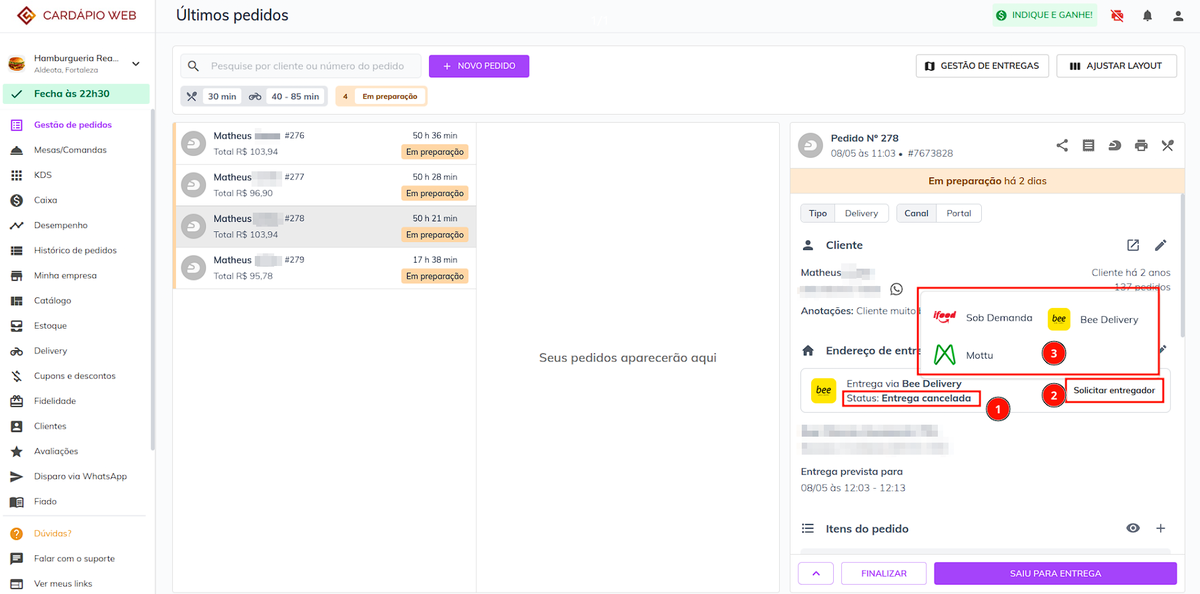The image size is (1200, 594).
Task: Print order 278 with the printer icon
Action: pos(1141,145)
